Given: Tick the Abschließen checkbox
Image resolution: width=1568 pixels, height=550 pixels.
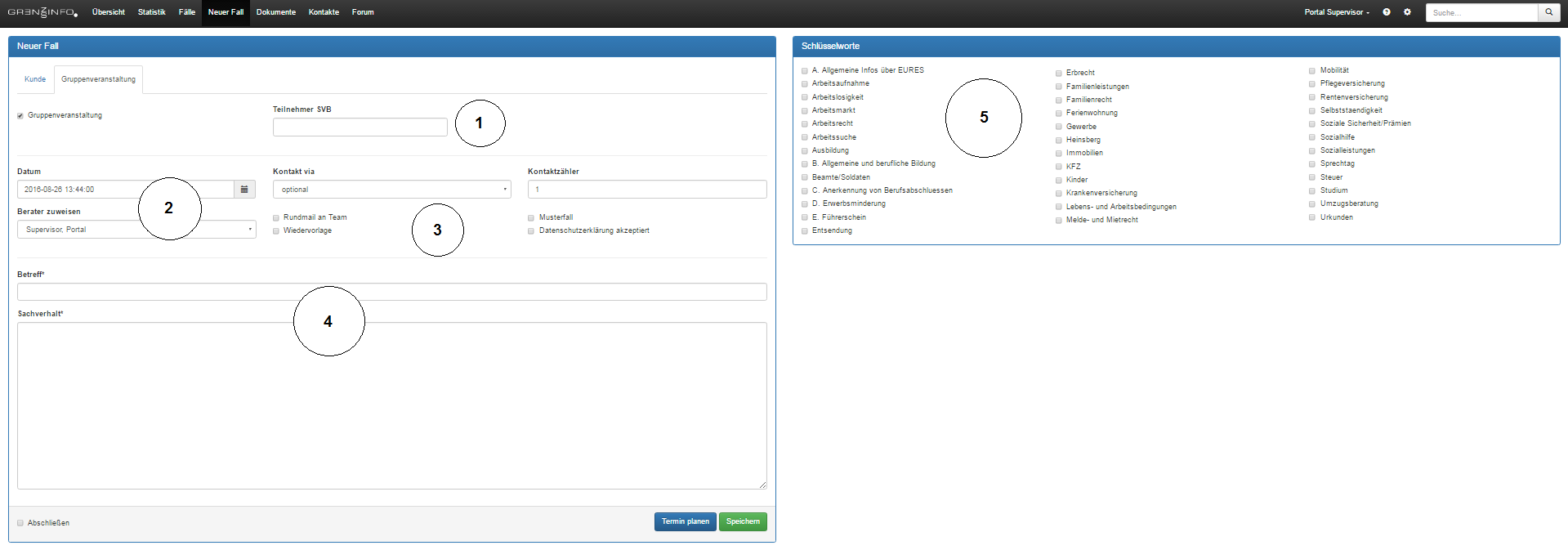Looking at the screenshot, I should coord(20,523).
